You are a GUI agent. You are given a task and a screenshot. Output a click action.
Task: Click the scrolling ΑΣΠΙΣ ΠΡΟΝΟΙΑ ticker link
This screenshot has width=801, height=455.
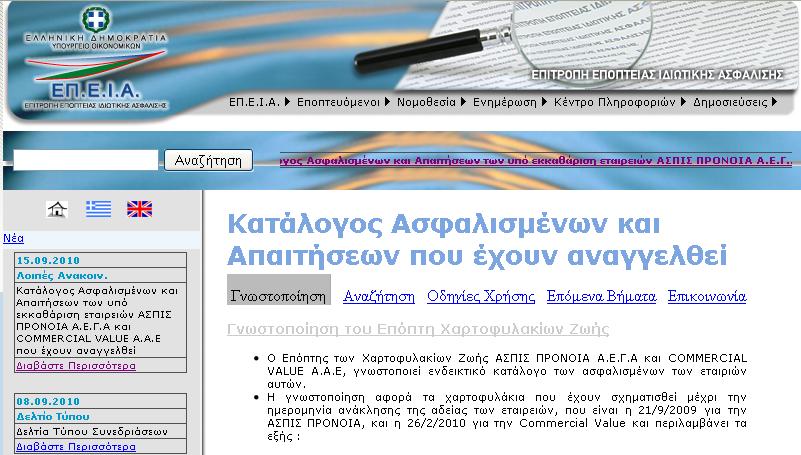[536, 160]
